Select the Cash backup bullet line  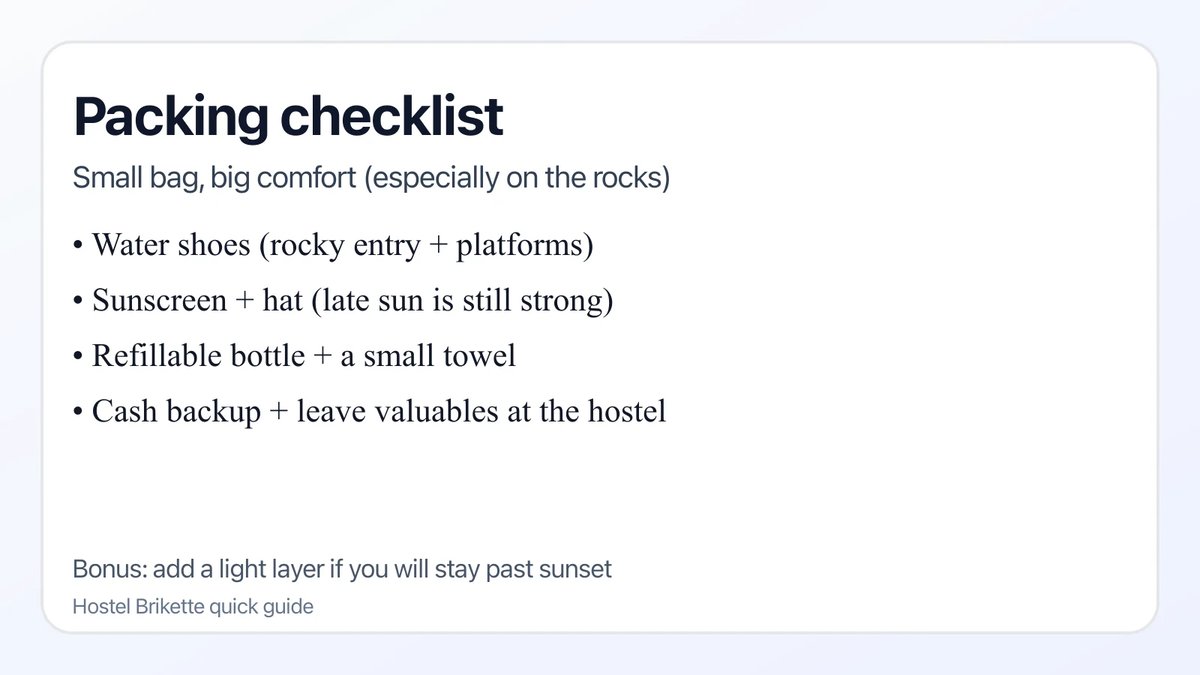[379, 411]
